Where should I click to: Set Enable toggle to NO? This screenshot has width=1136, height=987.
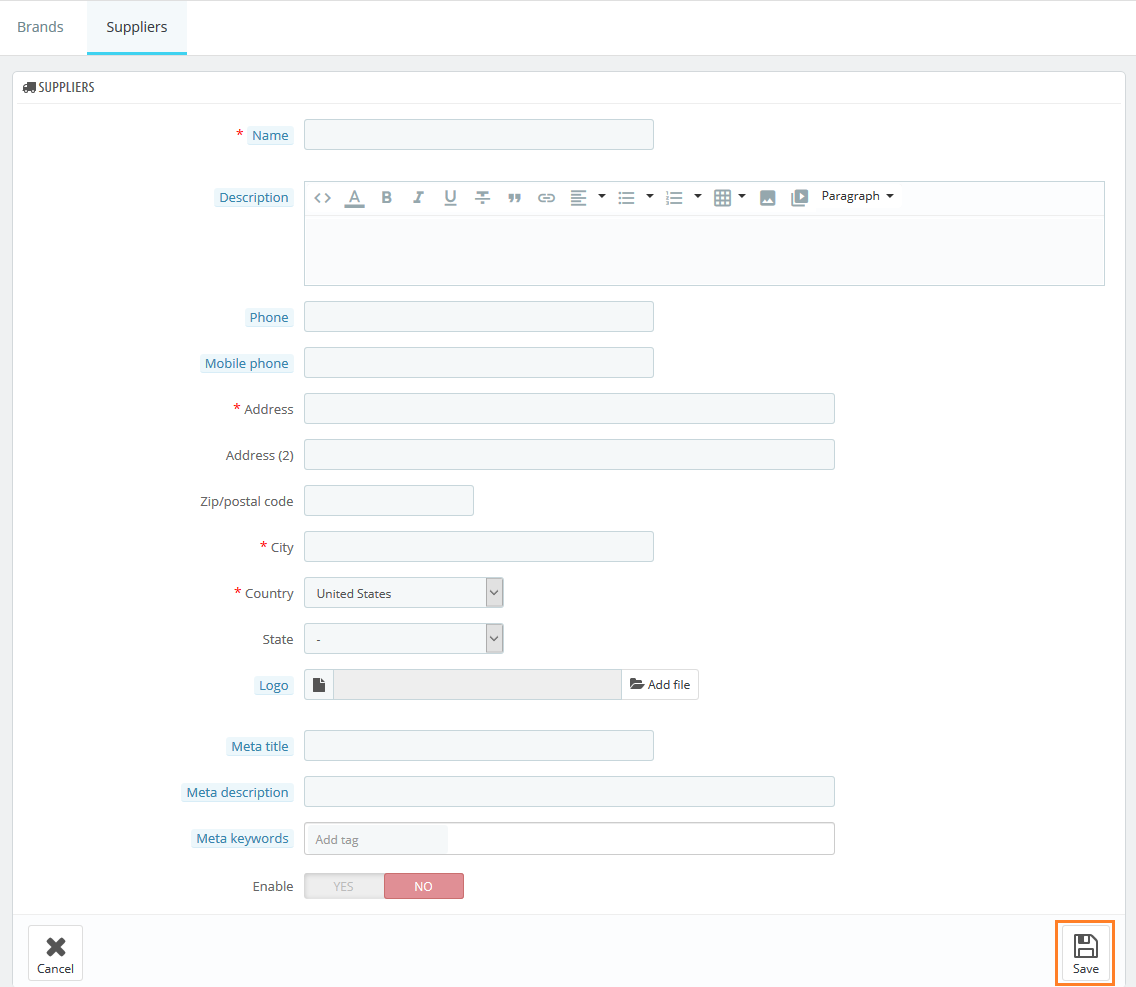[423, 886]
